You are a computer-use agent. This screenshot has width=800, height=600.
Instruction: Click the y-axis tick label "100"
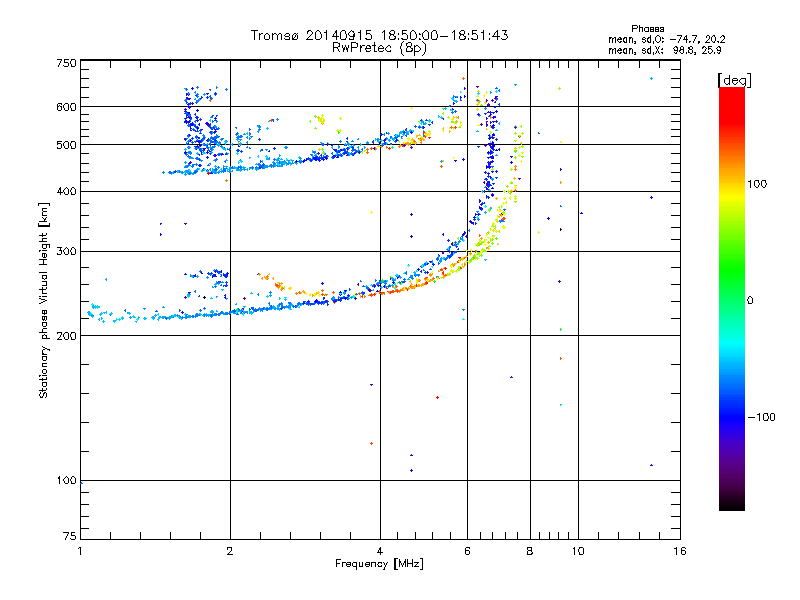click(66, 481)
